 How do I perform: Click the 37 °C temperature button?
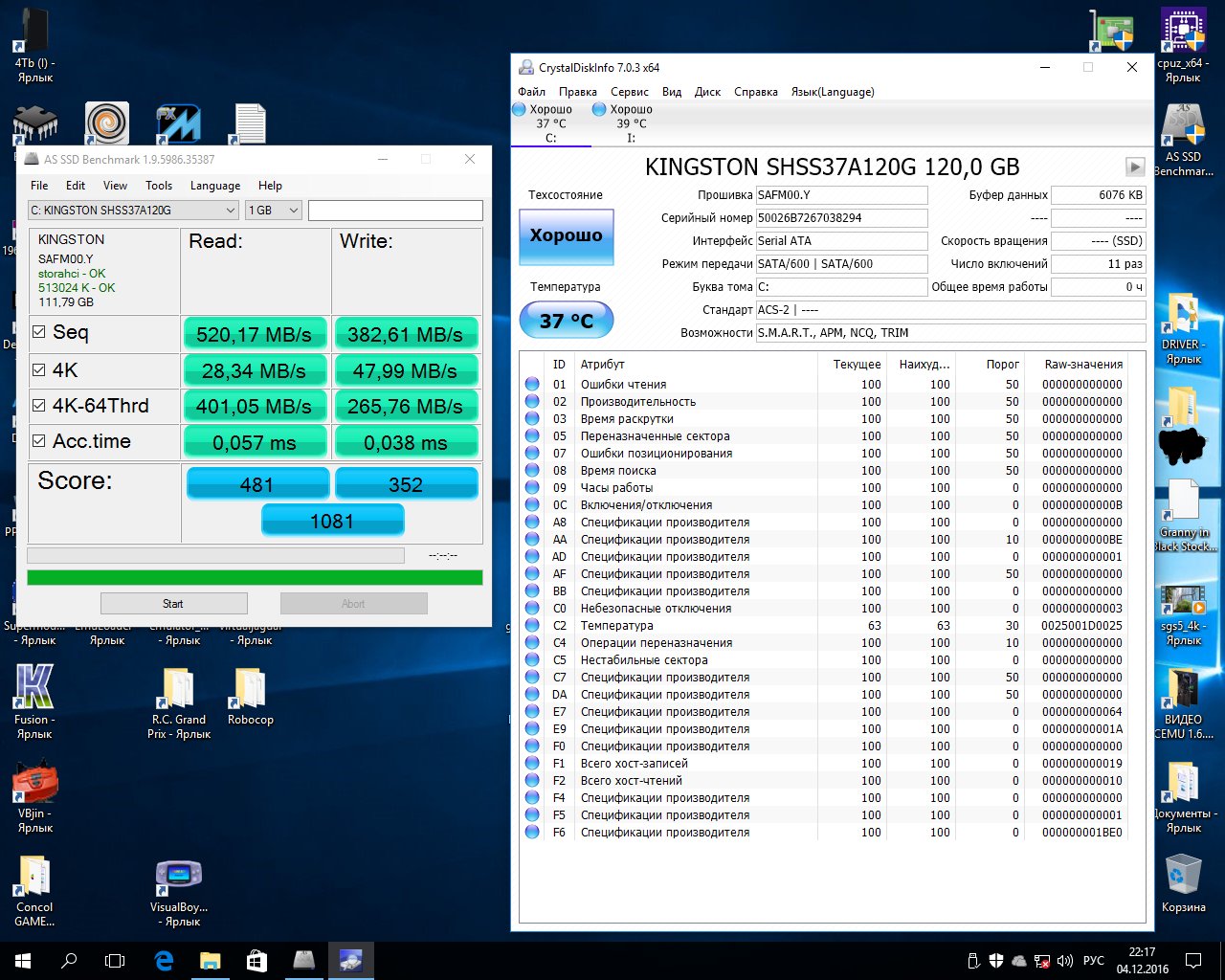567,321
